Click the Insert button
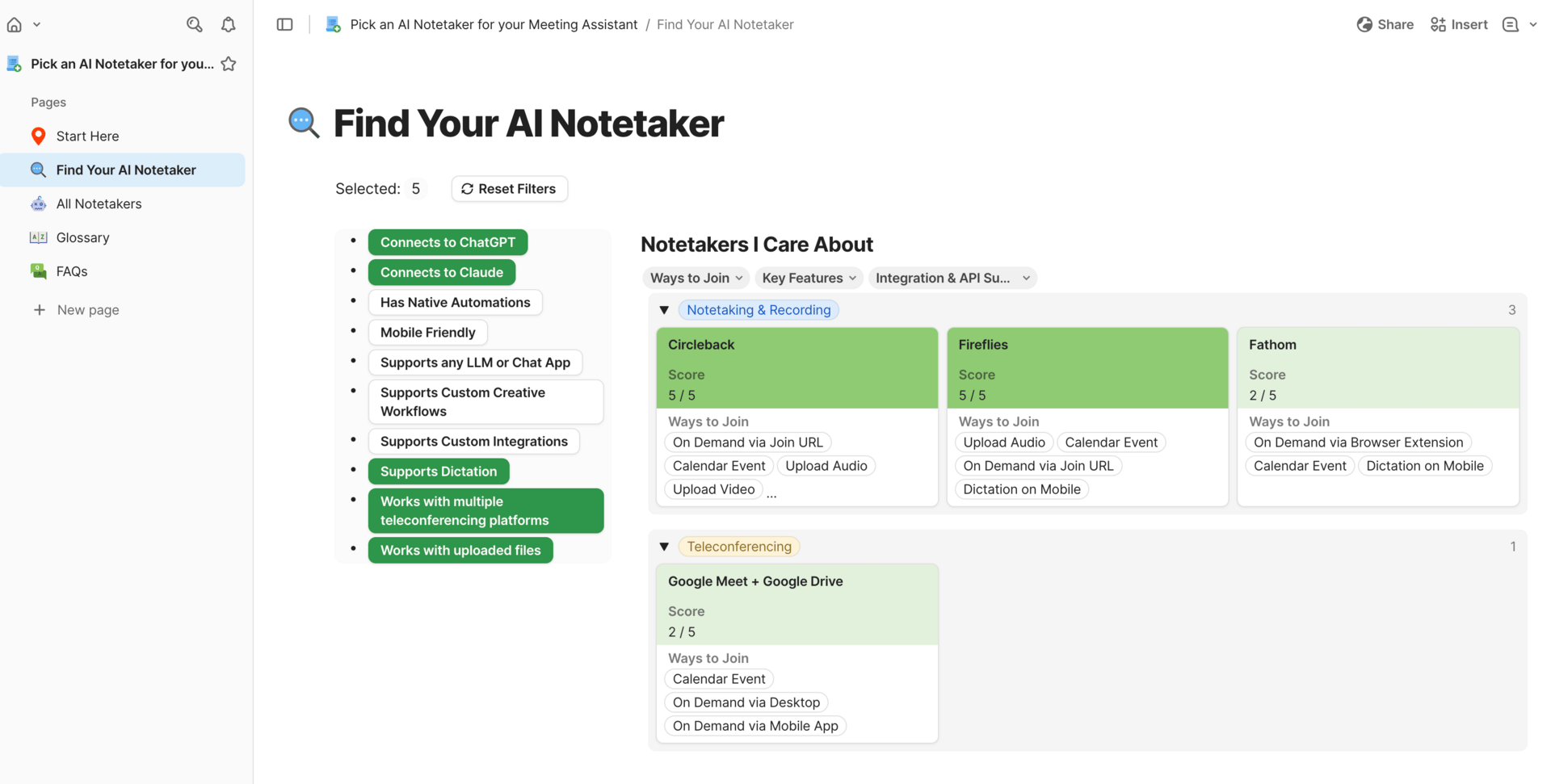The width and height of the screenshot is (1551, 784). point(1458,25)
